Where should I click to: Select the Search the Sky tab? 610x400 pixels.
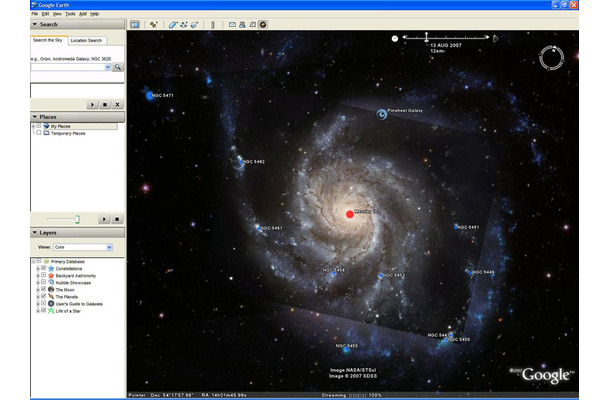click(47, 40)
